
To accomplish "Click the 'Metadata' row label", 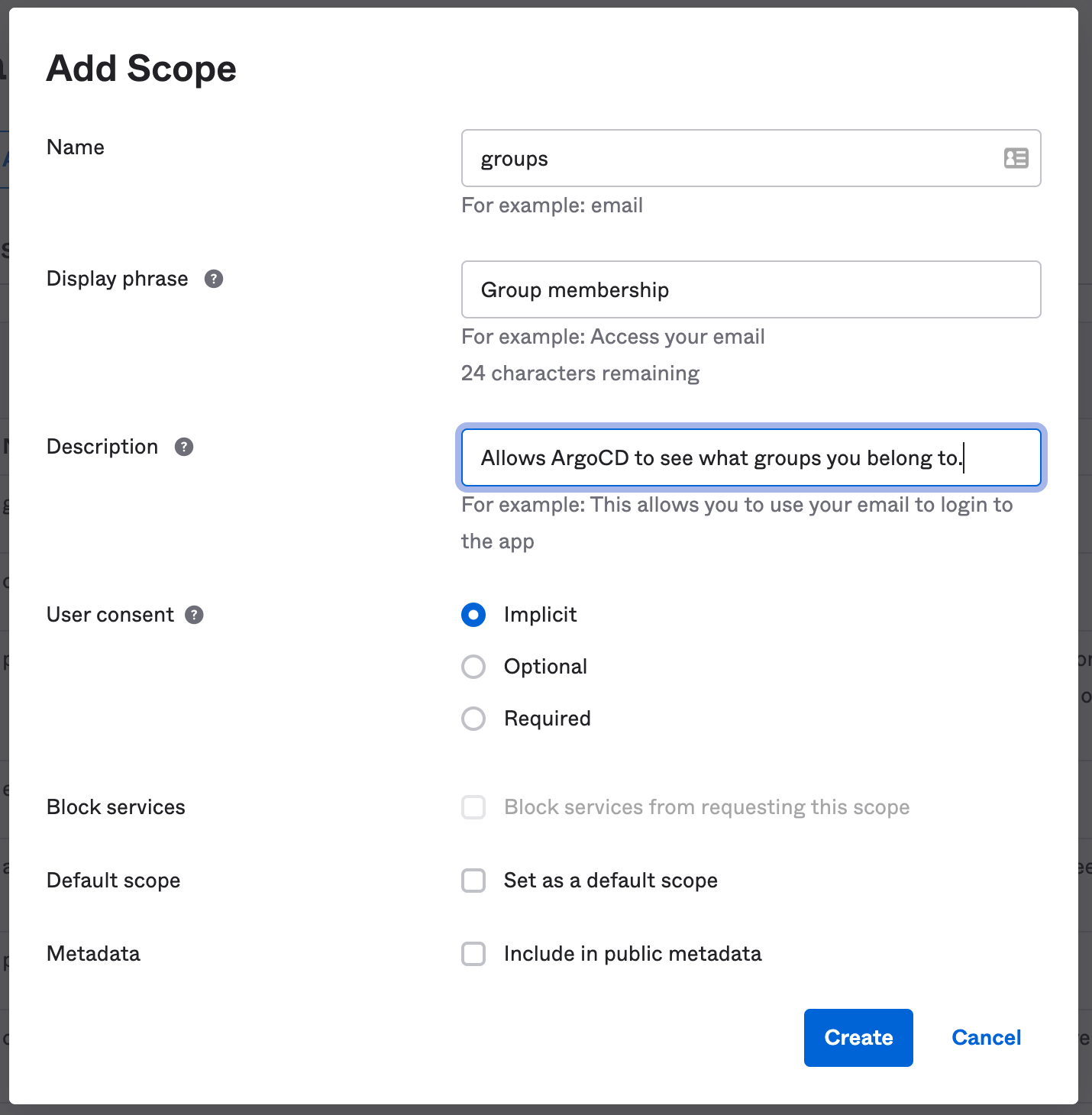I will coord(93,954).
